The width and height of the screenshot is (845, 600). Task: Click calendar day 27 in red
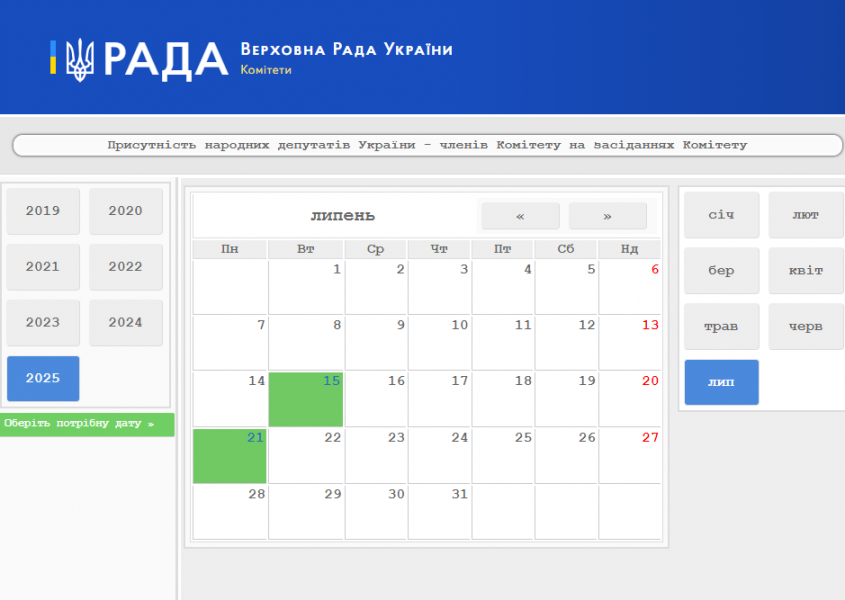(x=629, y=456)
